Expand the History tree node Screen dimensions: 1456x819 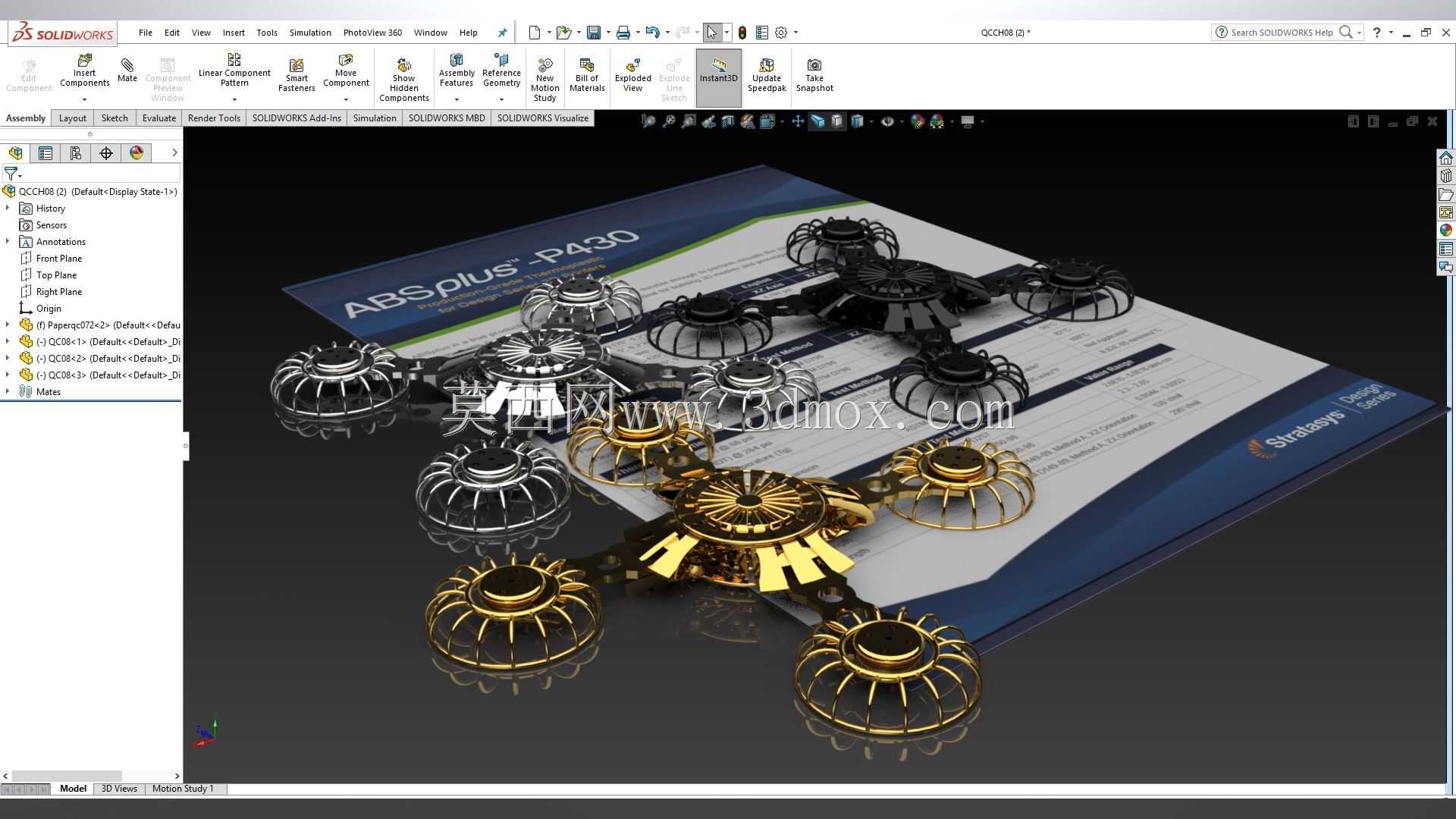[8, 208]
